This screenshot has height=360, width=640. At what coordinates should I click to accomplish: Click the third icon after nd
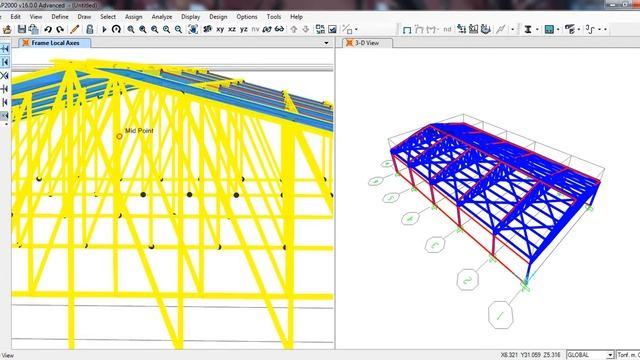[485, 29]
